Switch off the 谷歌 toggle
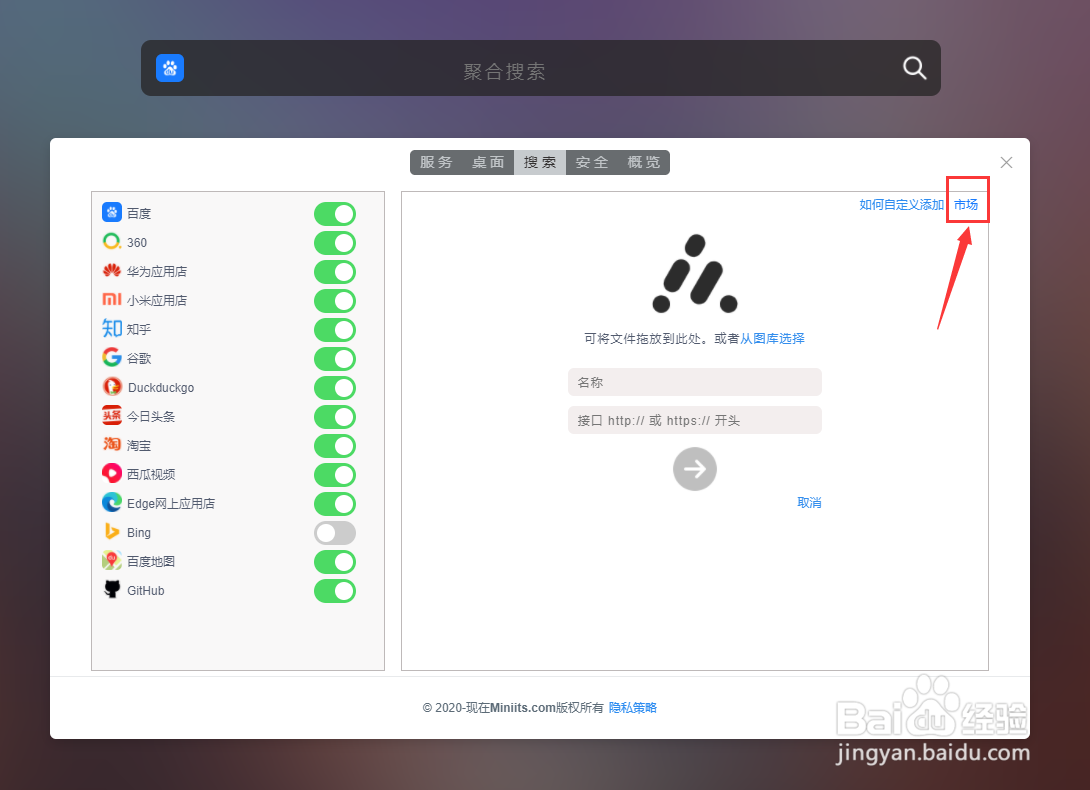The image size is (1090, 790). coord(335,359)
